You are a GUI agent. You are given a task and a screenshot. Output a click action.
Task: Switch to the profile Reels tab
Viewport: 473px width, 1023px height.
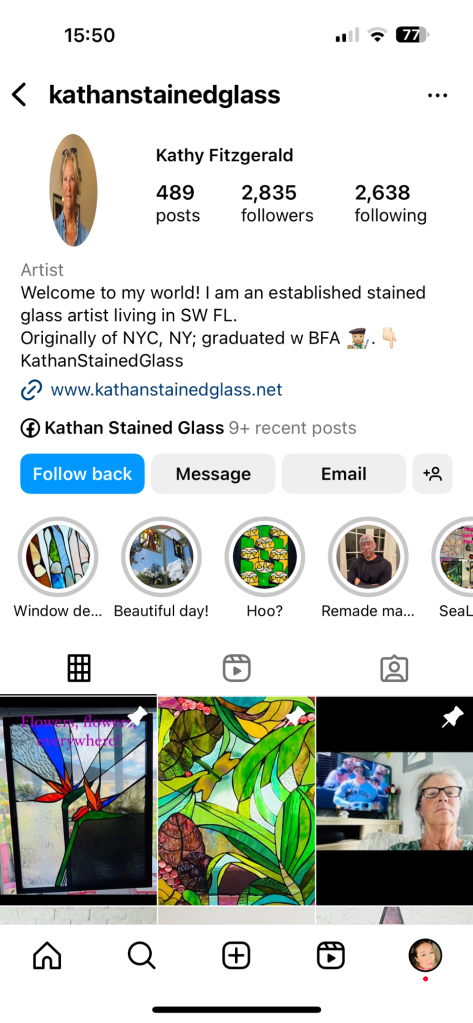[x=236, y=669]
